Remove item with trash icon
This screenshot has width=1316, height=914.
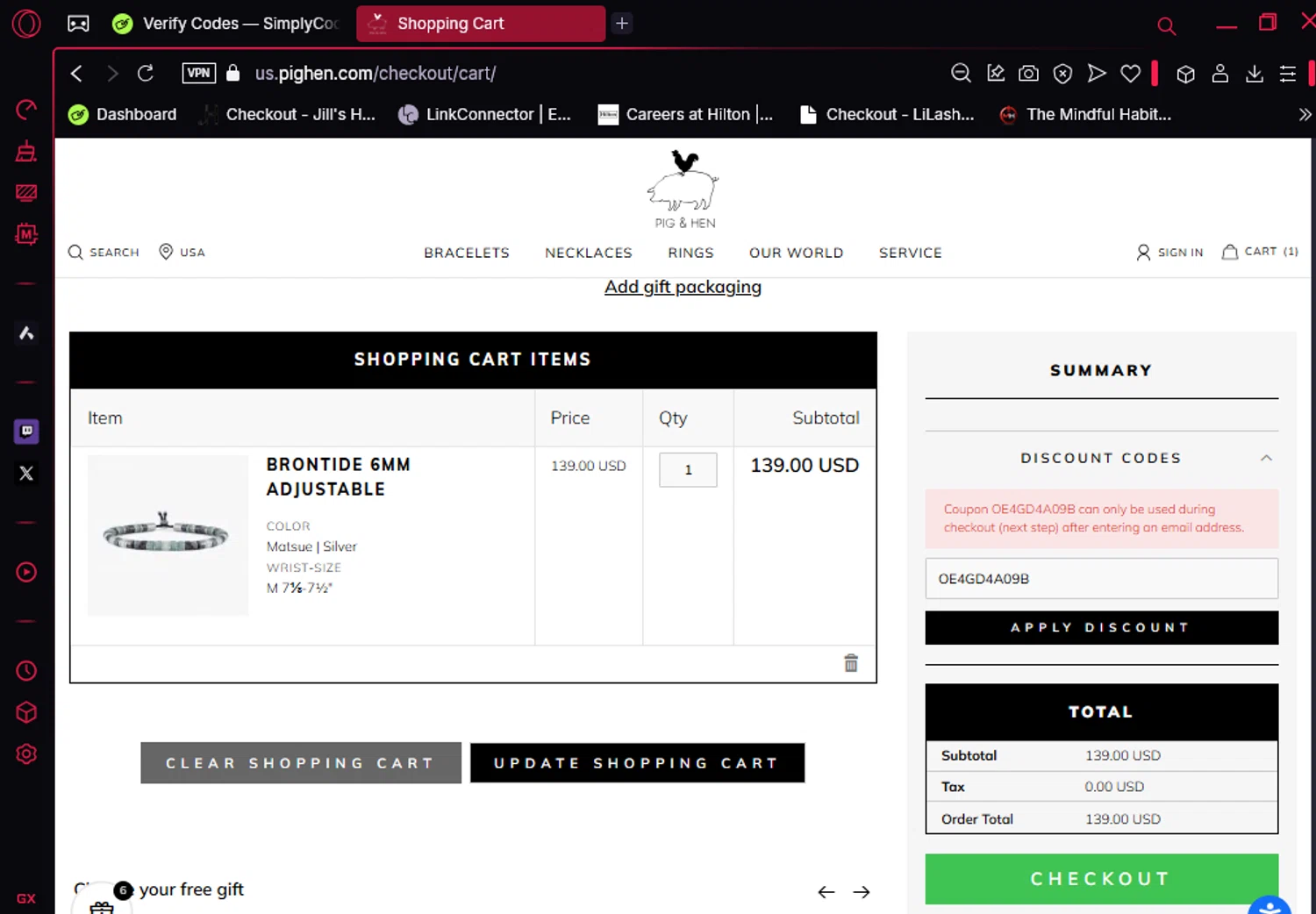(x=851, y=663)
